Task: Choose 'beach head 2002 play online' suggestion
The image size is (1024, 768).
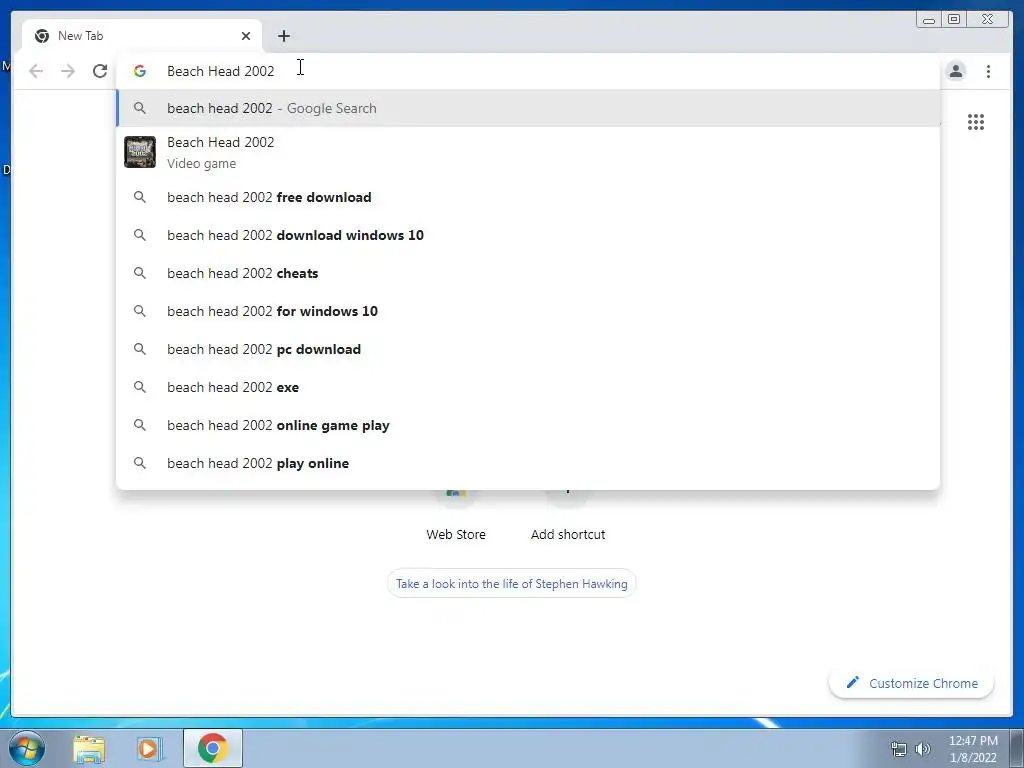Action: pyautogui.click(x=528, y=463)
